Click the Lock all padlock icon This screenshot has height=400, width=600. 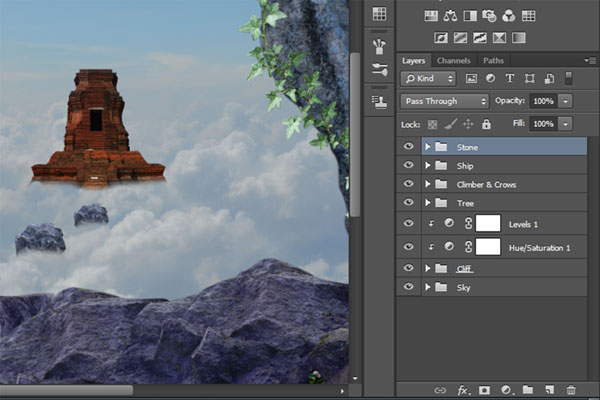click(x=486, y=124)
